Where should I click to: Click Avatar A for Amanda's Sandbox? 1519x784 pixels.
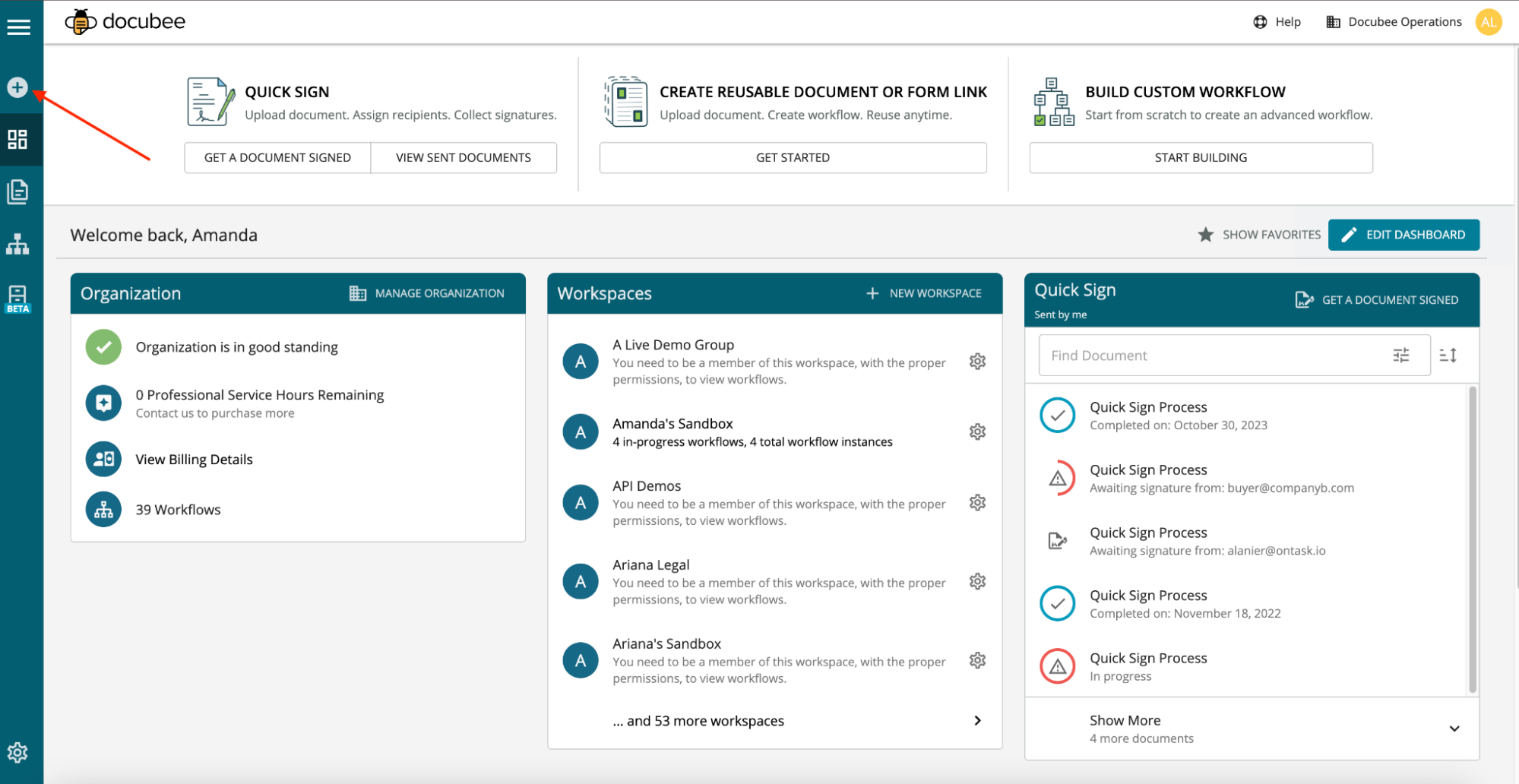coord(581,432)
